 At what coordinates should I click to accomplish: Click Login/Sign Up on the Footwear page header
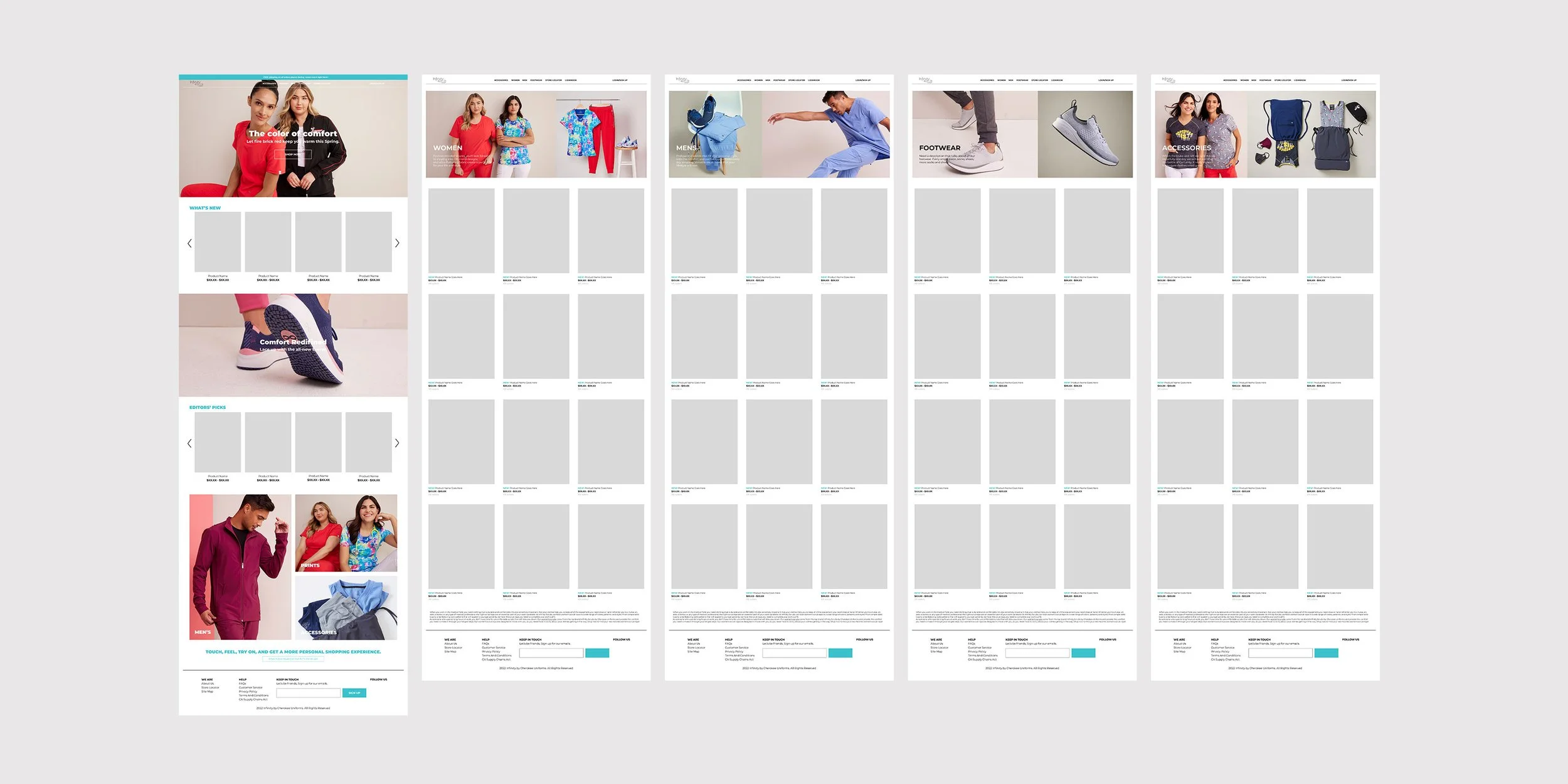[1106, 80]
